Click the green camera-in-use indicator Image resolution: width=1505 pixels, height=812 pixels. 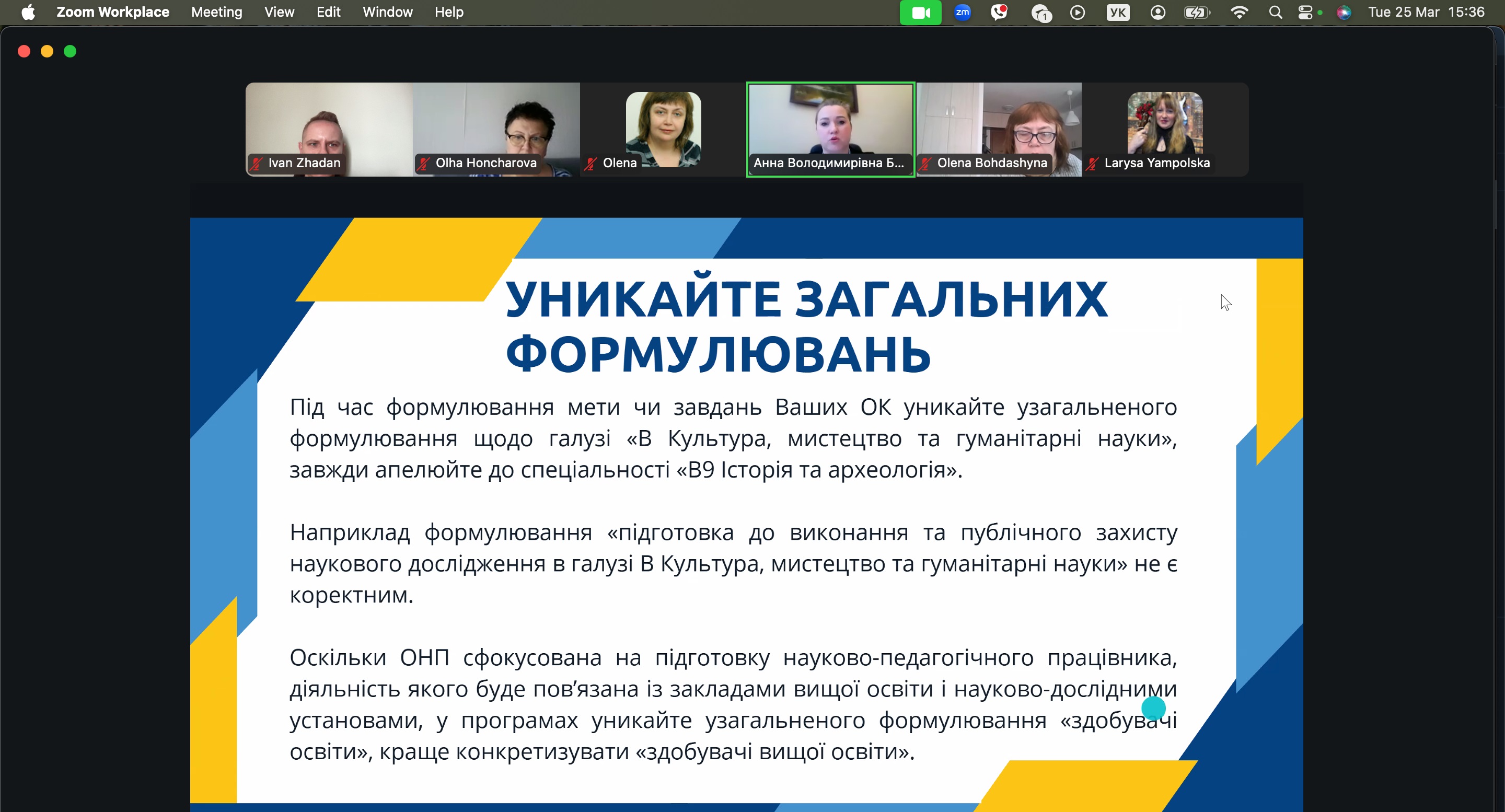(x=920, y=12)
